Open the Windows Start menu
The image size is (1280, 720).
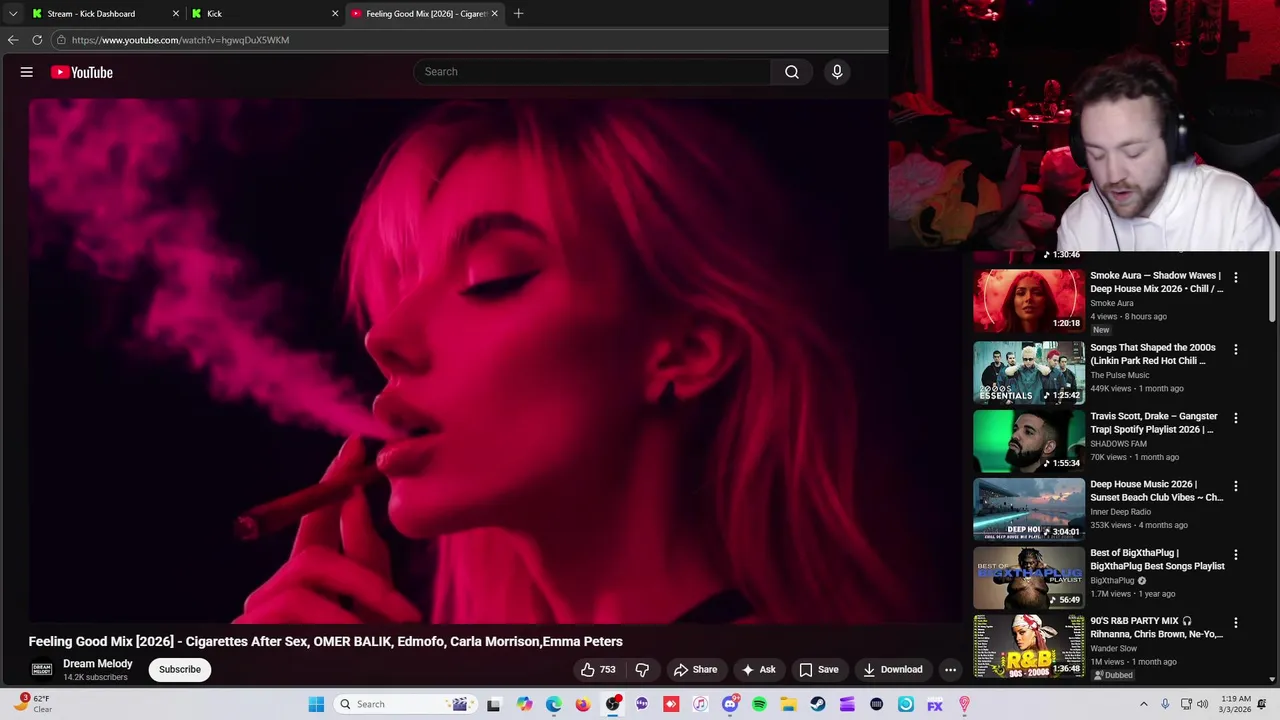(316, 704)
